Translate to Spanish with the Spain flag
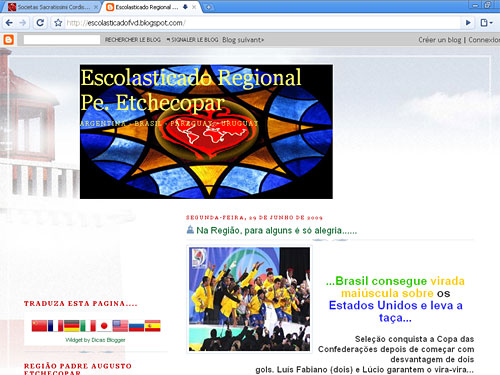This screenshot has width=500, height=375. (153, 326)
